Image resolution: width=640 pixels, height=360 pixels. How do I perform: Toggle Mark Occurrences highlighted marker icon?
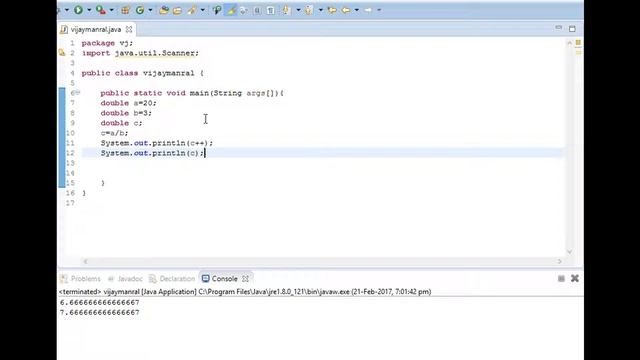(231, 10)
